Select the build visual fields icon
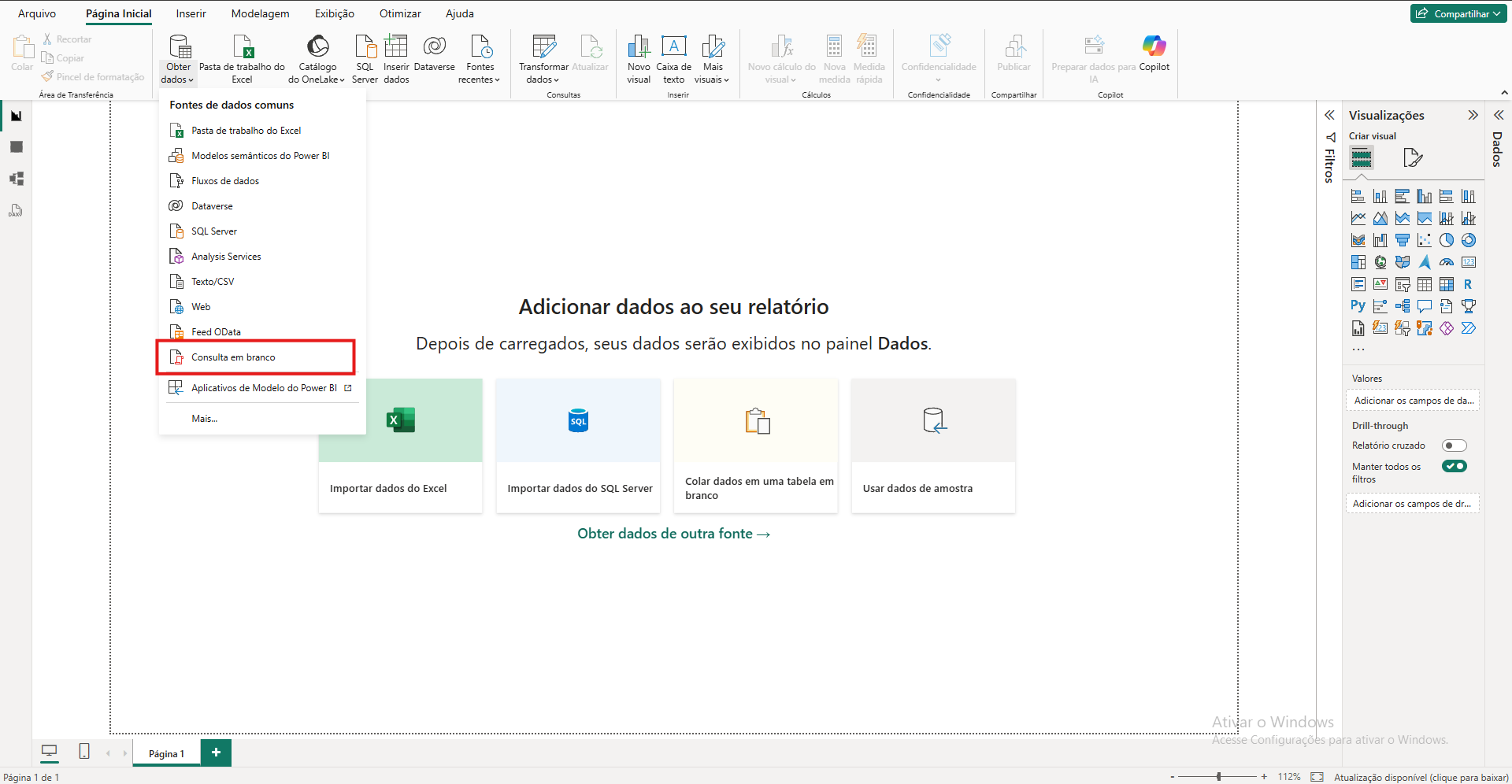Image resolution: width=1512 pixels, height=784 pixels. (1362, 158)
